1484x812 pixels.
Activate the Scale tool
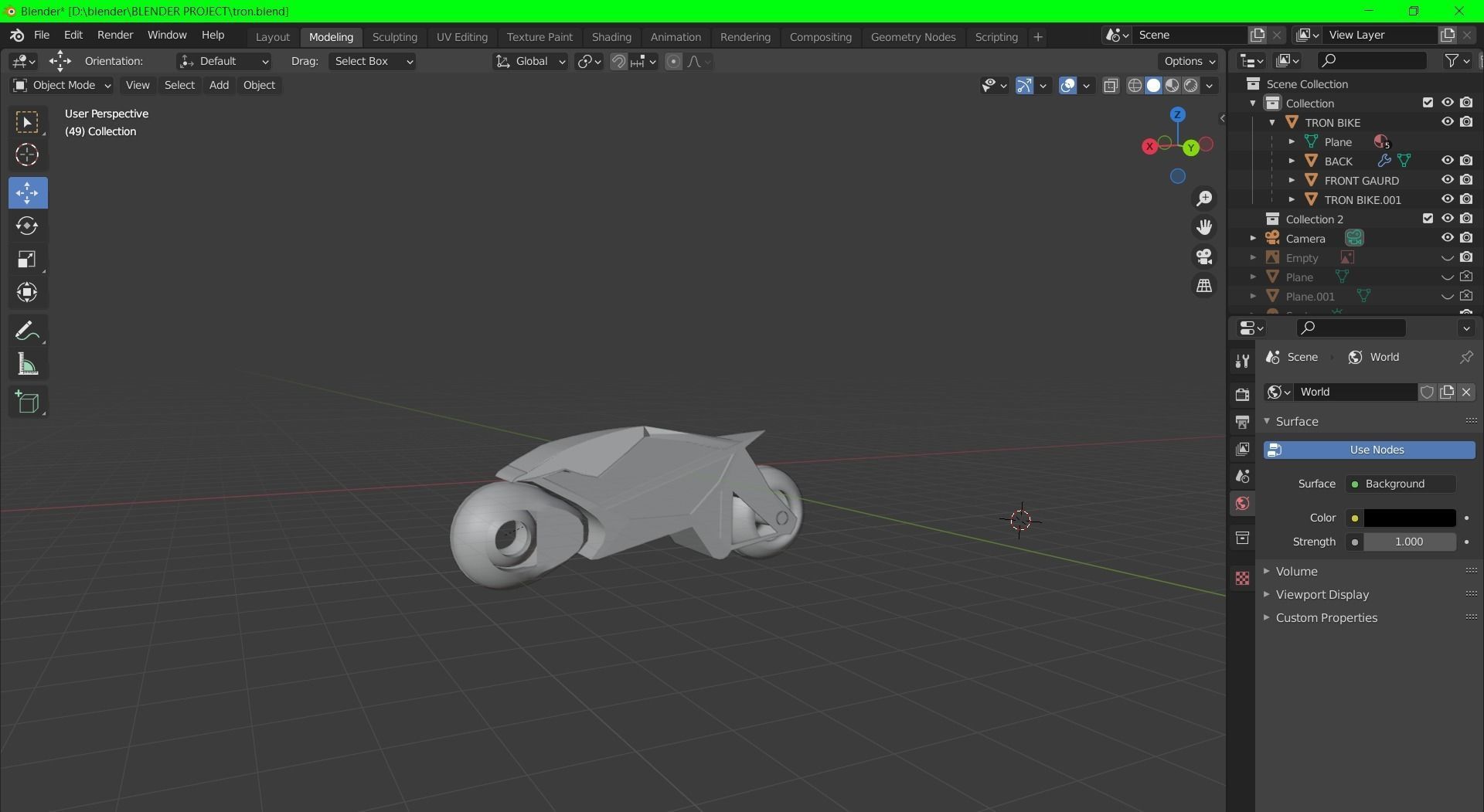pos(28,259)
